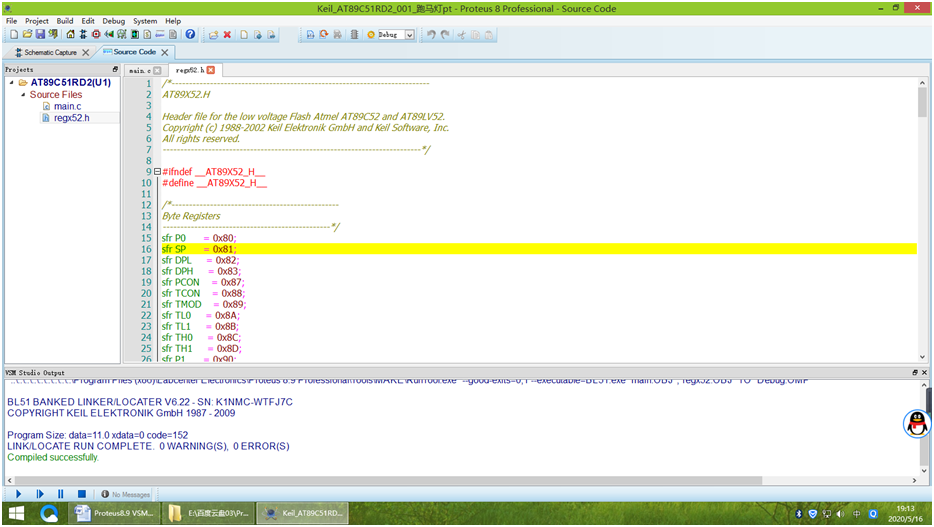Open the Edit menu
This screenshot has width=934, height=527.
tap(88, 21)
